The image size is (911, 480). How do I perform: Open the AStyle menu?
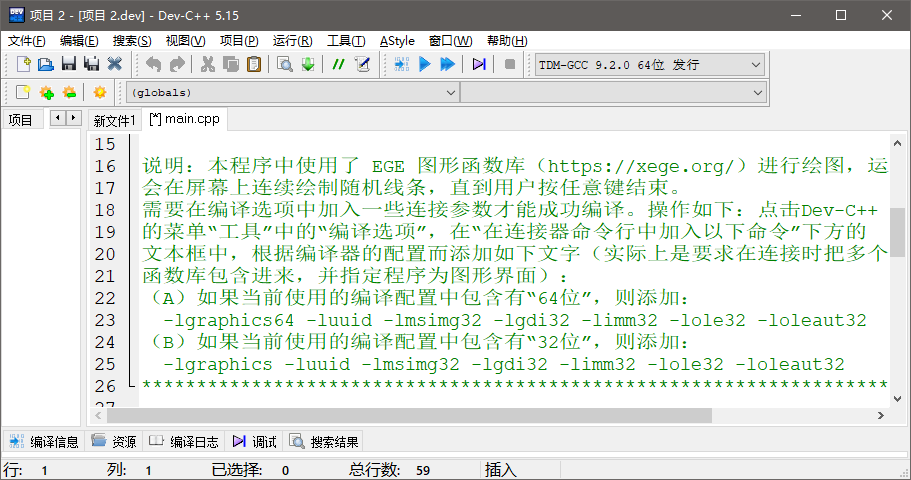[397, 41]
